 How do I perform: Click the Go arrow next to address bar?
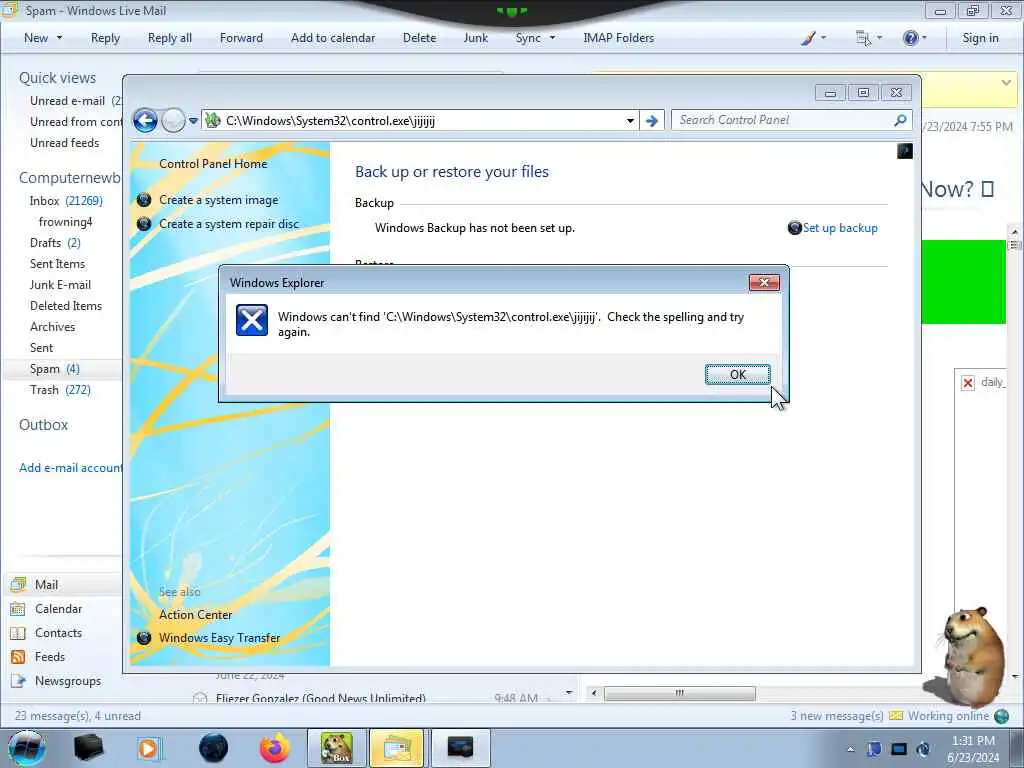[652, 121]
